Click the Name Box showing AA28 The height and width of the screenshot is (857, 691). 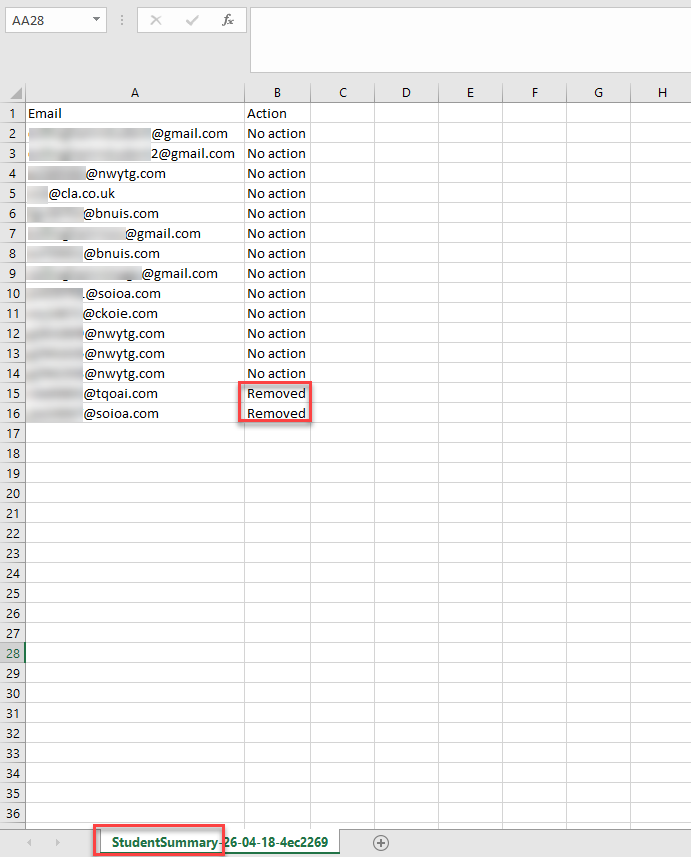(x=45, y=20)
